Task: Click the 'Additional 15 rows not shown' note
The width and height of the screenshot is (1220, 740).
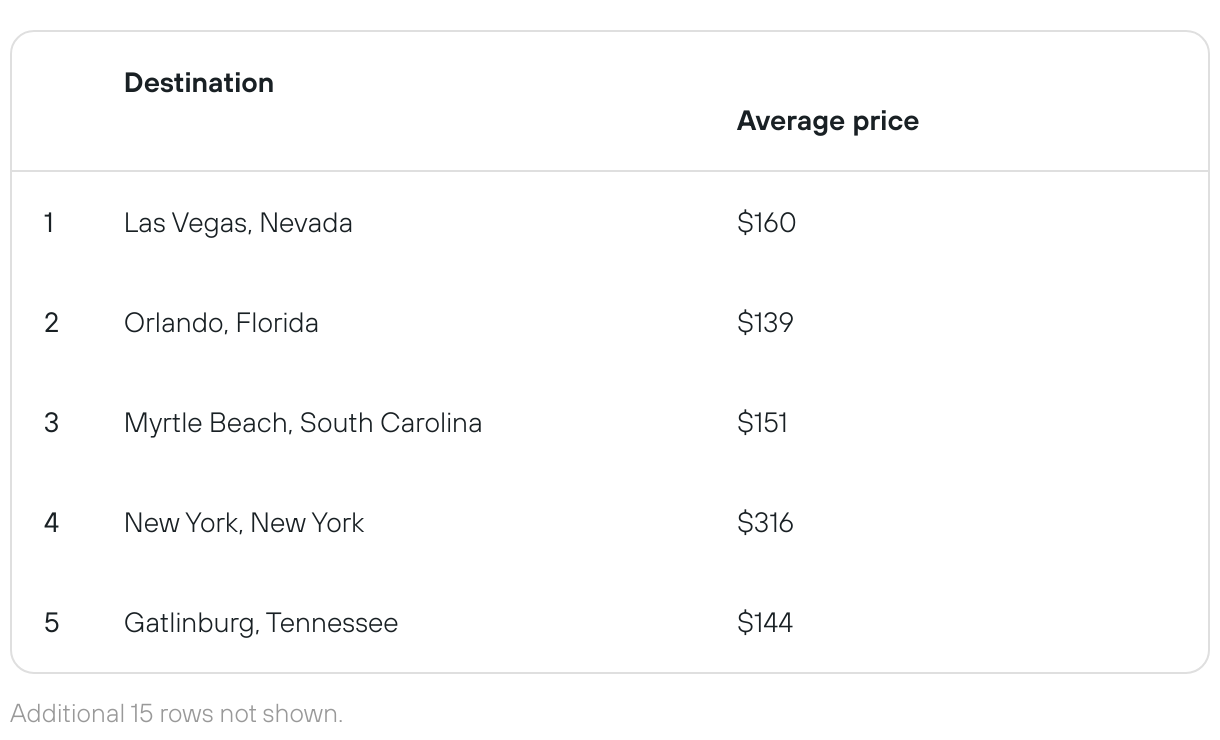Action: pos(176,713)
